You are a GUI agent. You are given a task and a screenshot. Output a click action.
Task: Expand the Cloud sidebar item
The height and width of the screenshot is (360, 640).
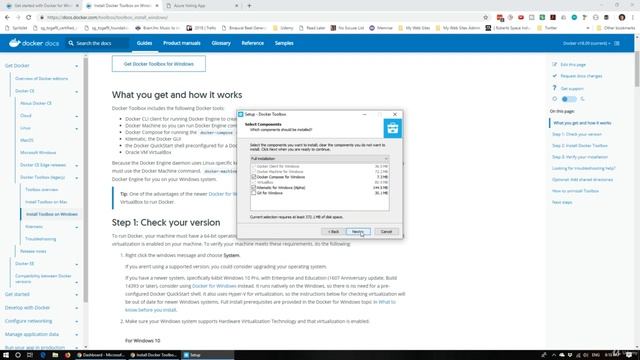76,116
